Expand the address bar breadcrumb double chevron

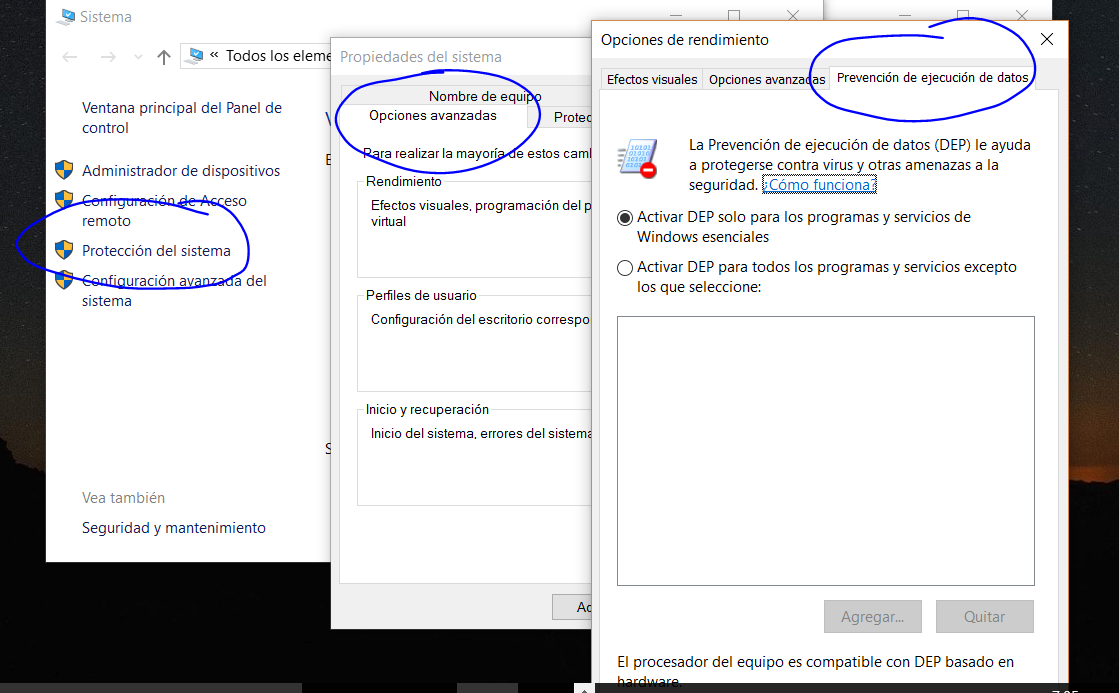pyautogui.click(x=214, y=56)
